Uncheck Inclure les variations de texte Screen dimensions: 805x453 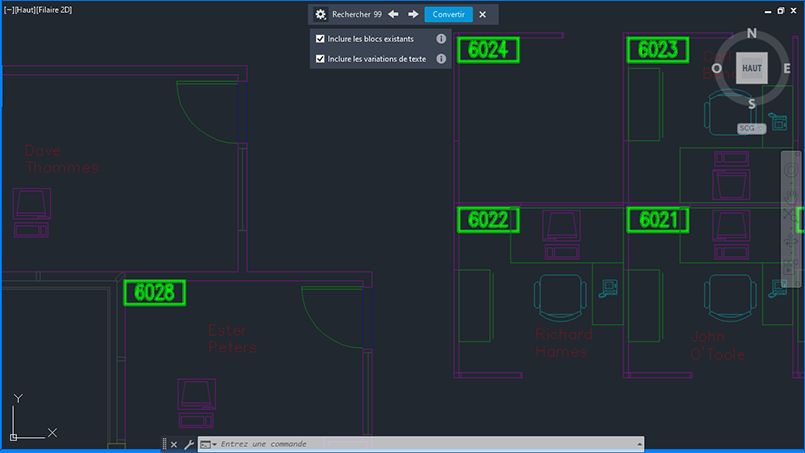tap(320, 59)
